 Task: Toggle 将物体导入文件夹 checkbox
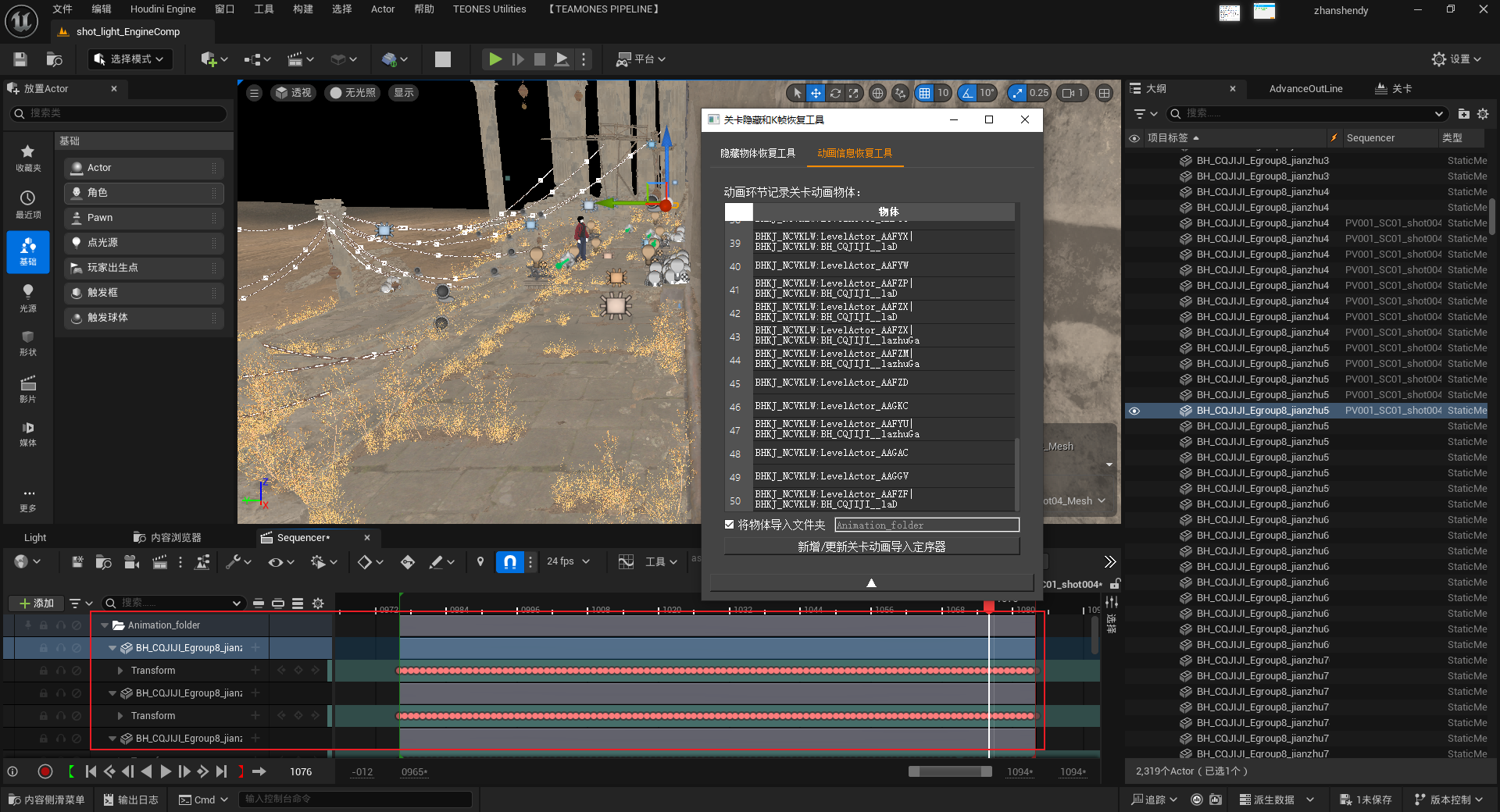(730, 525)
